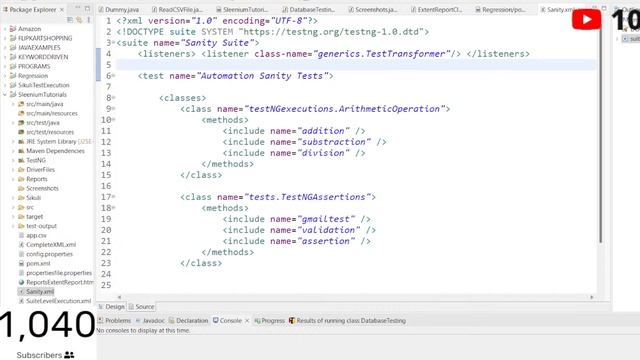Click the config.properties file icon
This screenshot has width=640, height=360.
tap(21, 254)
